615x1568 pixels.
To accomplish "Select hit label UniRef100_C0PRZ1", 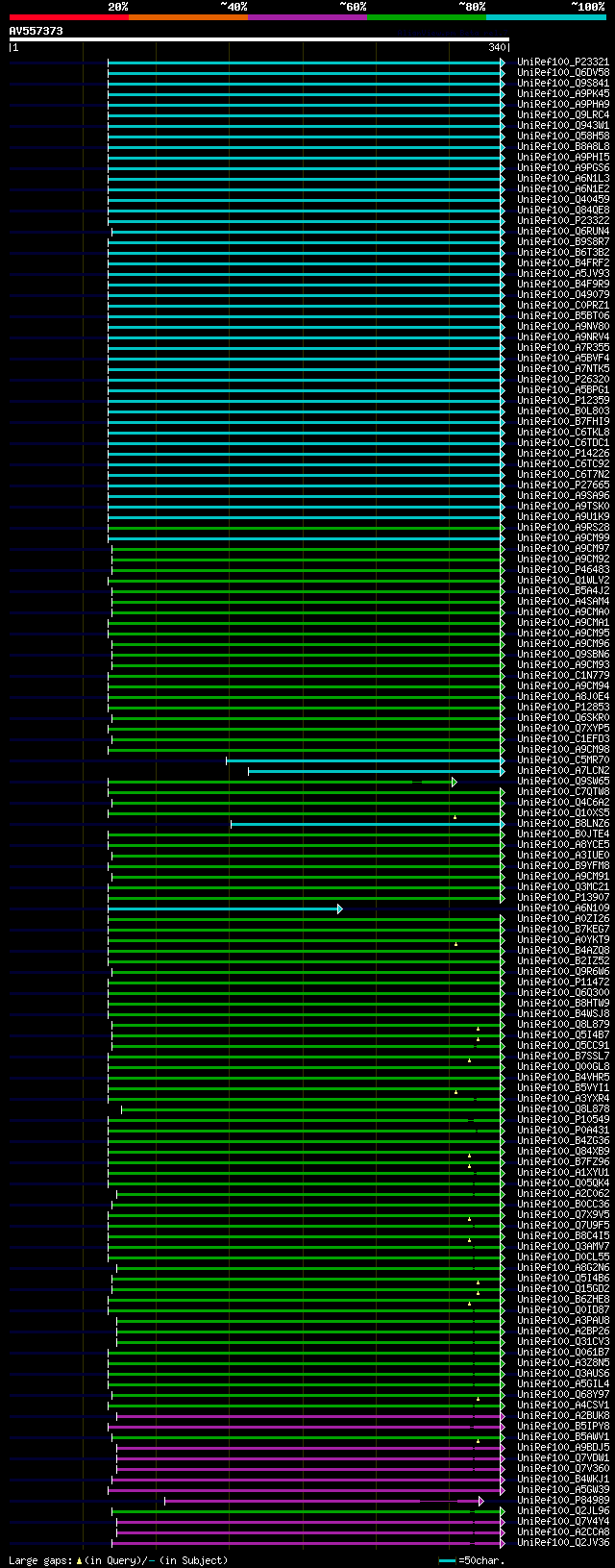I will (x=563, y=306).
